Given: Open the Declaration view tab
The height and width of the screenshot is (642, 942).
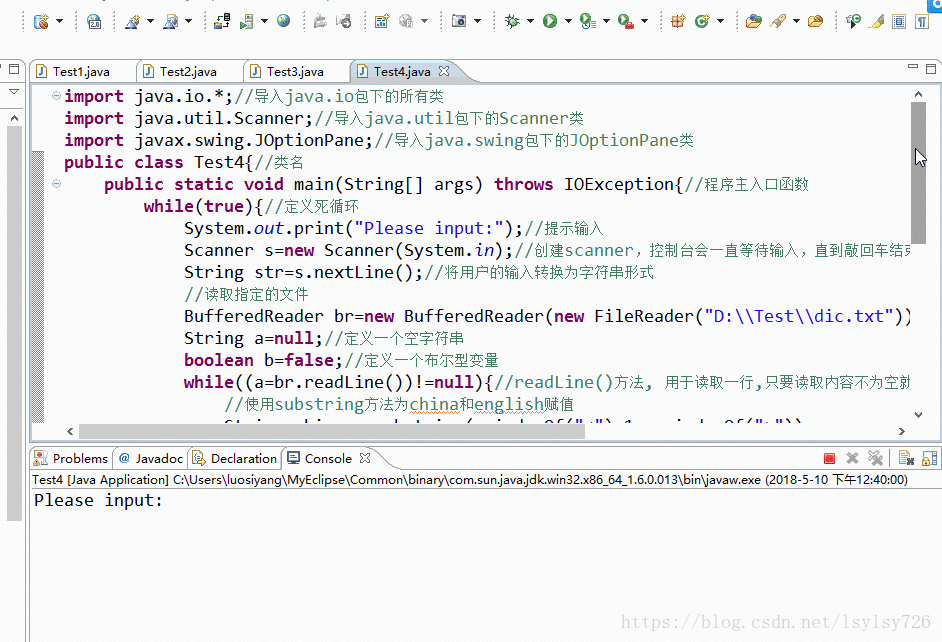Looking at the screenshot, I should (x=235, y=458).
